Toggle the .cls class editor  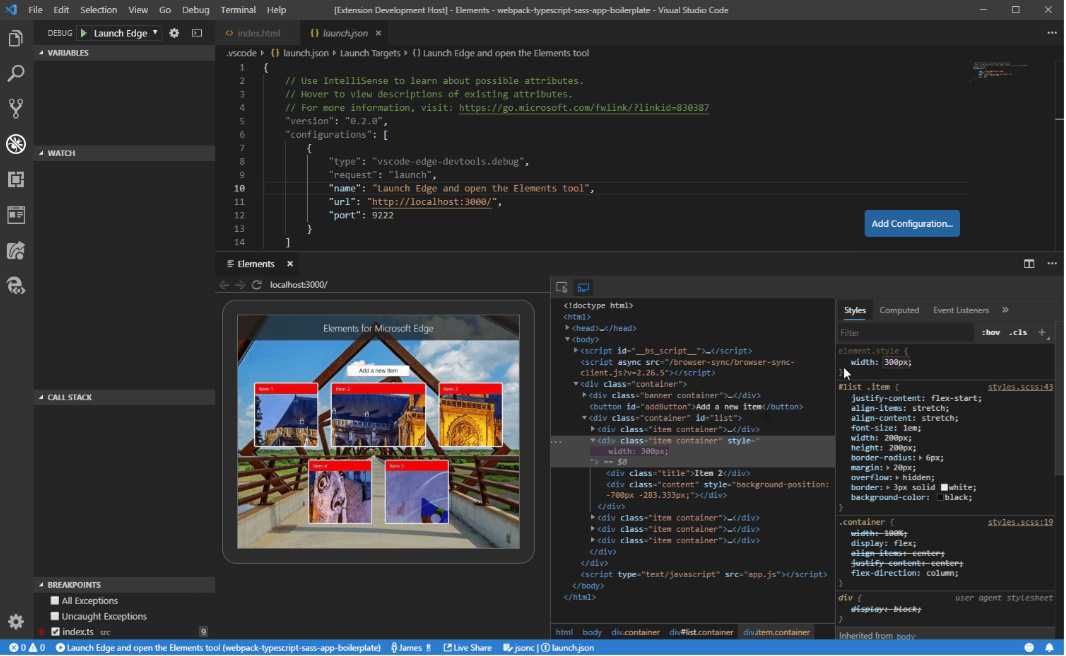pyautogui.click(x=1018, y=332)
